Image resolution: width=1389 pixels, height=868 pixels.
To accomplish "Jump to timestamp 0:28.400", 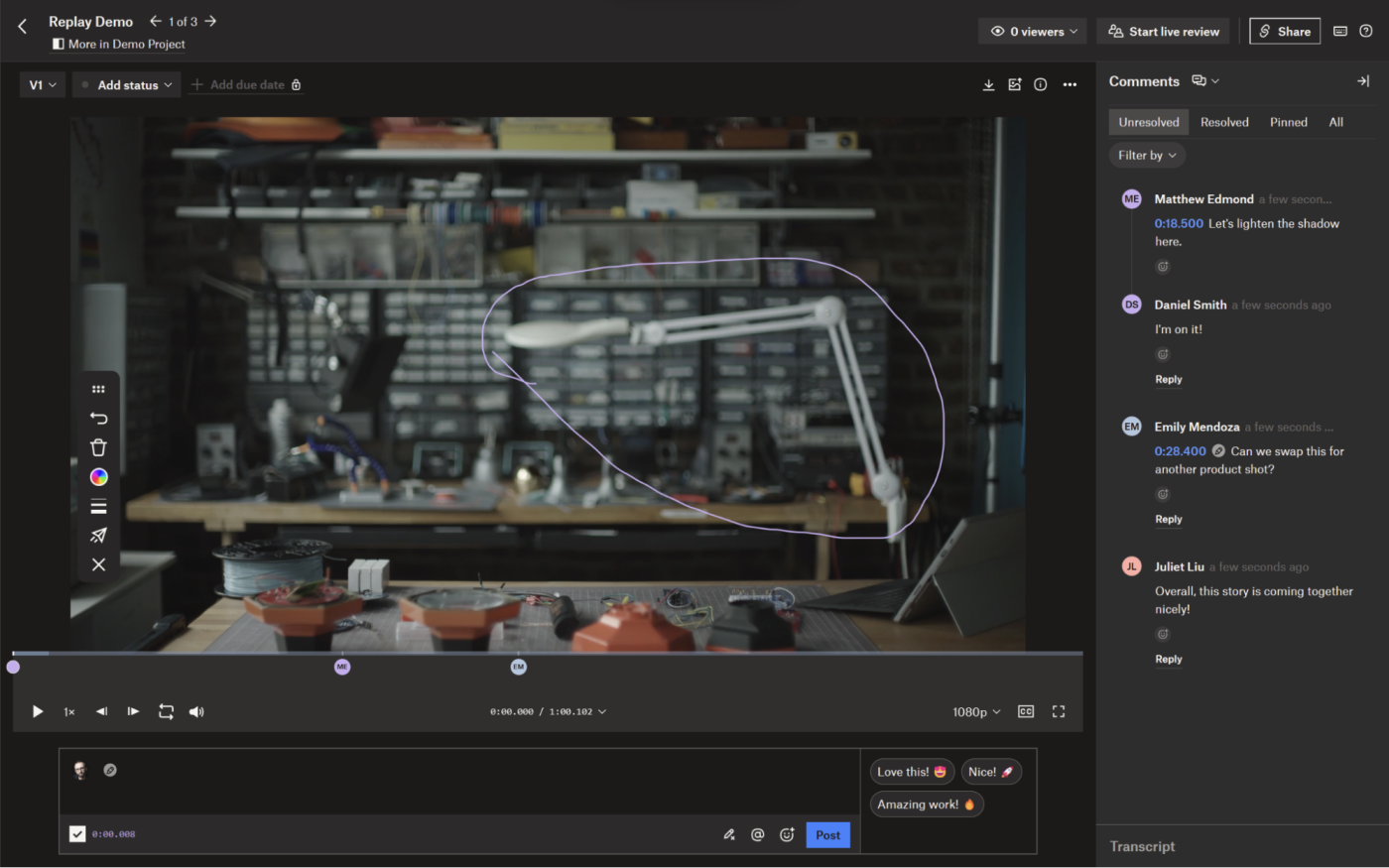I will (1181, 451).
